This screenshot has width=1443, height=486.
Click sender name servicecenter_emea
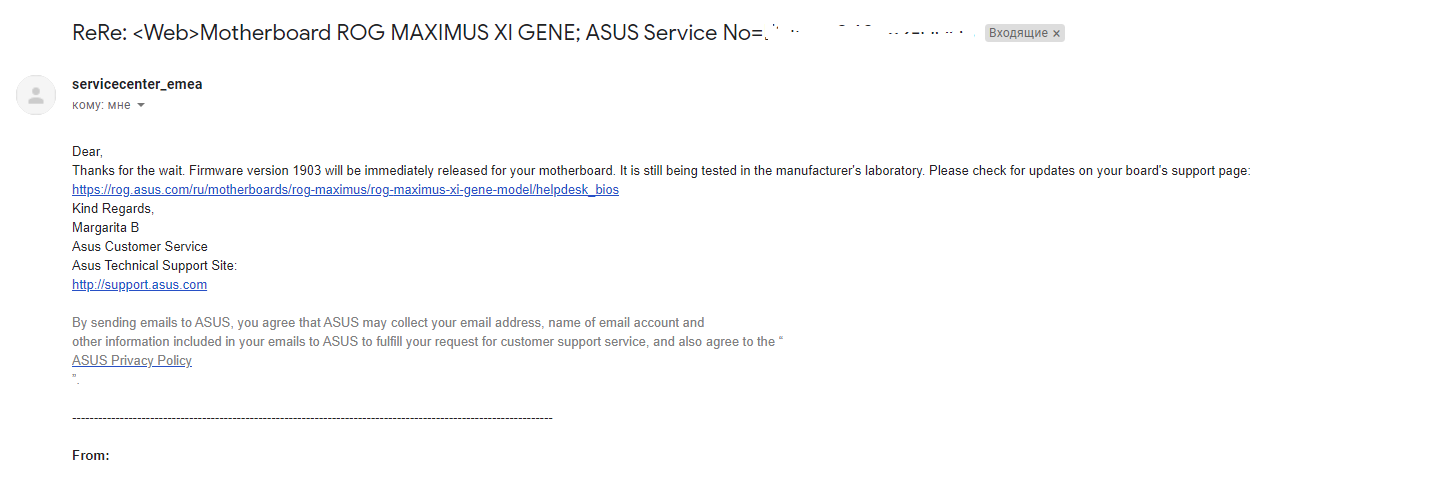tap(137, 84)
